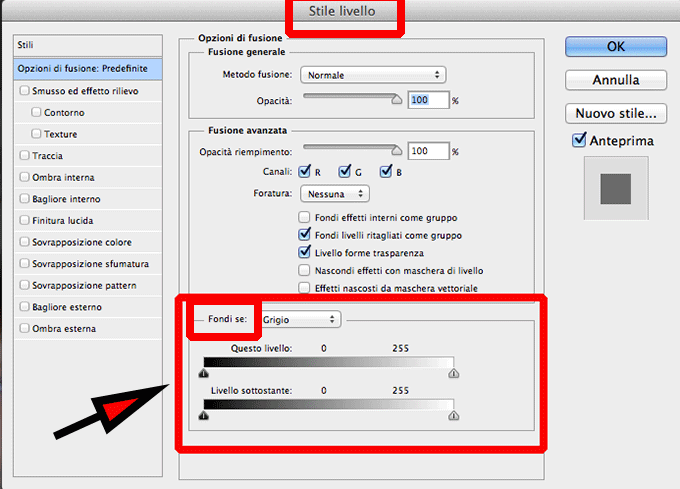The width and height of the screenshot is (680, 489).
Task: Click the gray preview swatch thumbnail
Action: coord(616,189)
